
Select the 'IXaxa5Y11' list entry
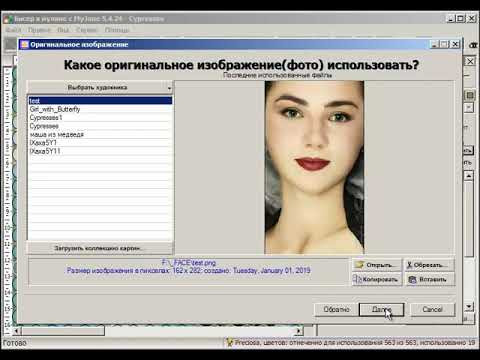tap(100, 151)
